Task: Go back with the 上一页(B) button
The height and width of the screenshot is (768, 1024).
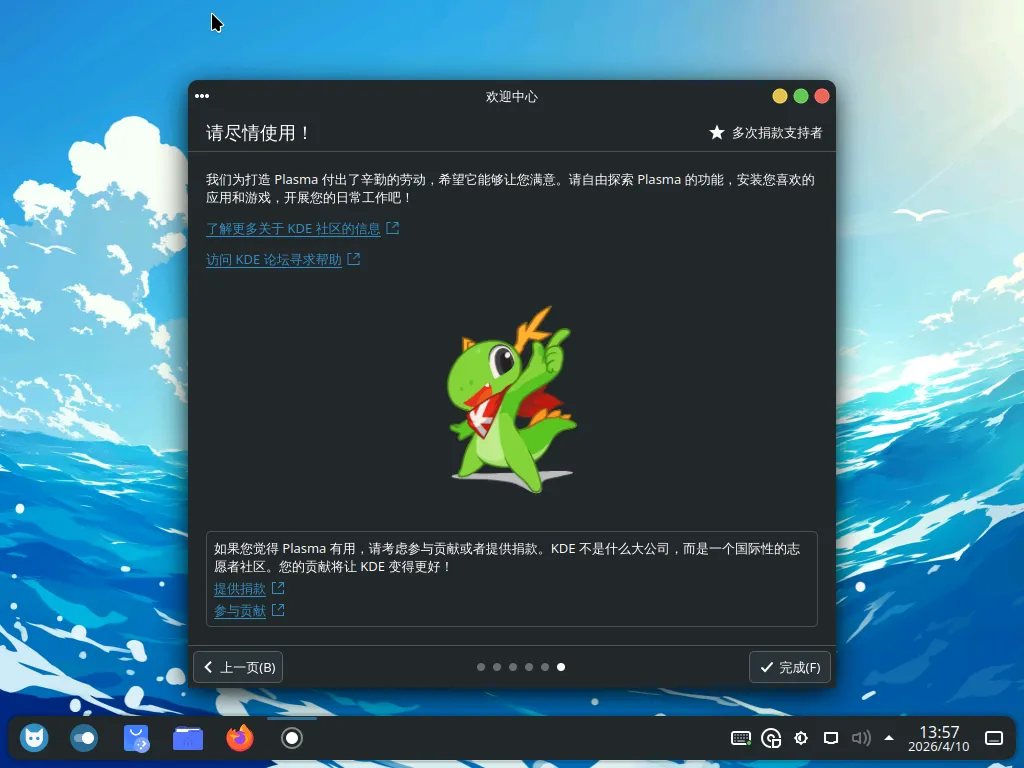Action: (238, 667)
